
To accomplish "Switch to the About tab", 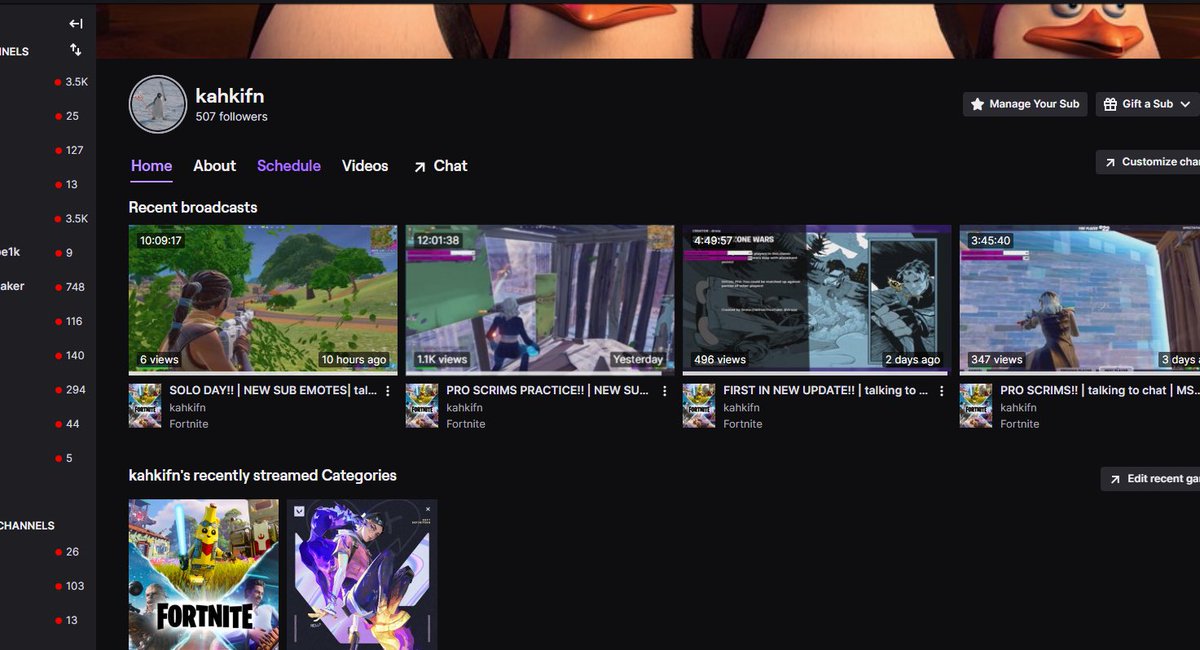I will click(x=214, y=166).
